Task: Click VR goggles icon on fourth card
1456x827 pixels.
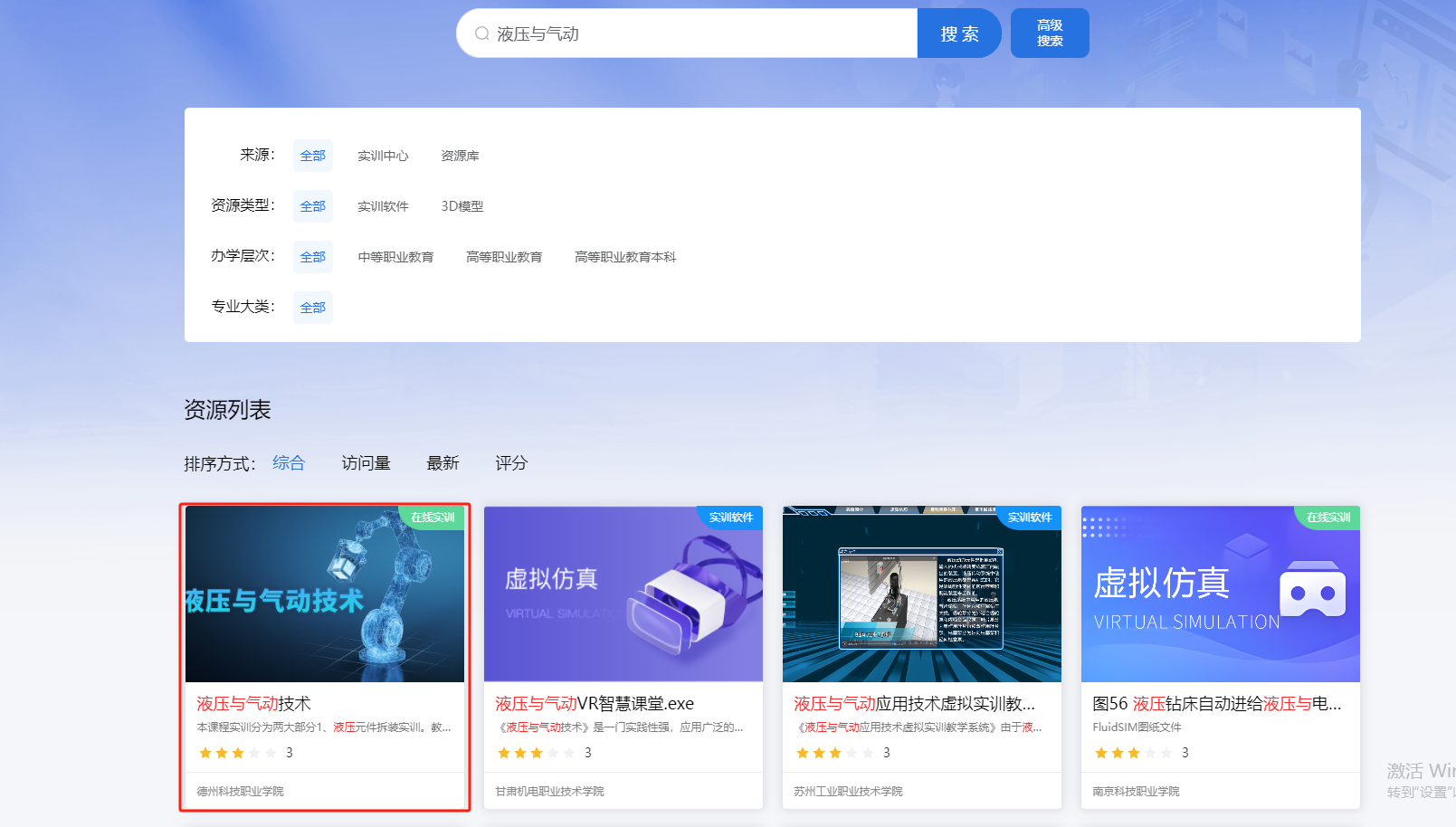Action: 1312,592
